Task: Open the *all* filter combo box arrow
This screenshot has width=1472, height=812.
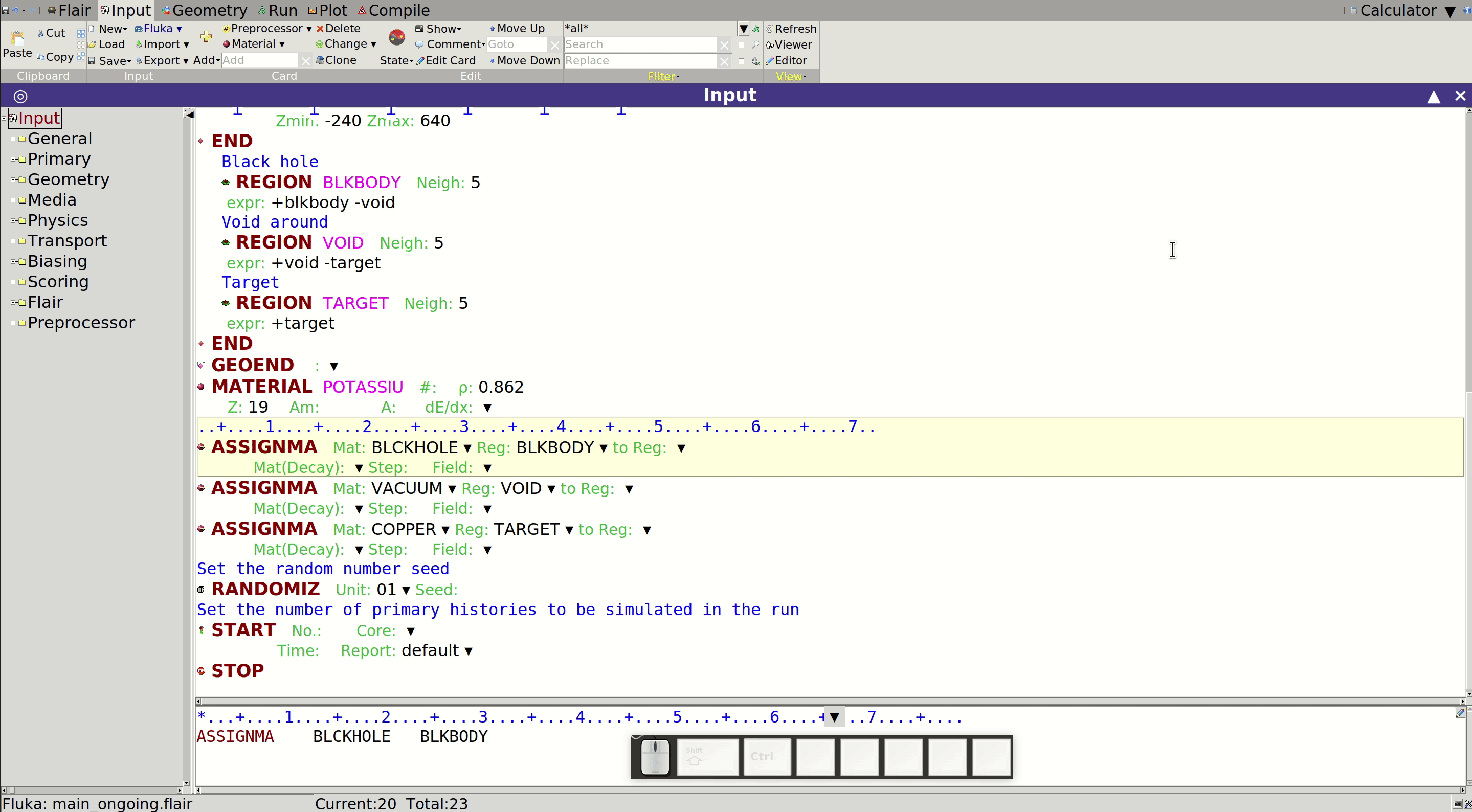Action: [743, 29]
